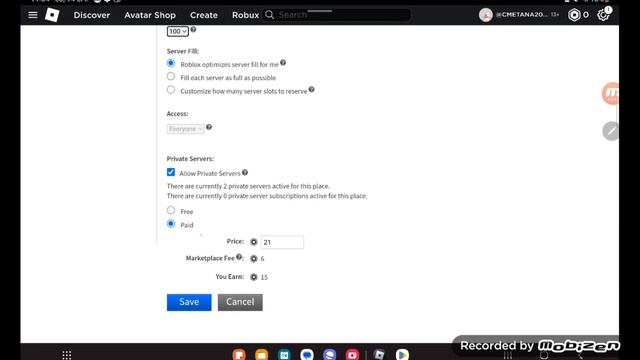Open the Access Everyone dropdown
This screenshot has height=360, width=640.
(x=185, y=129)
